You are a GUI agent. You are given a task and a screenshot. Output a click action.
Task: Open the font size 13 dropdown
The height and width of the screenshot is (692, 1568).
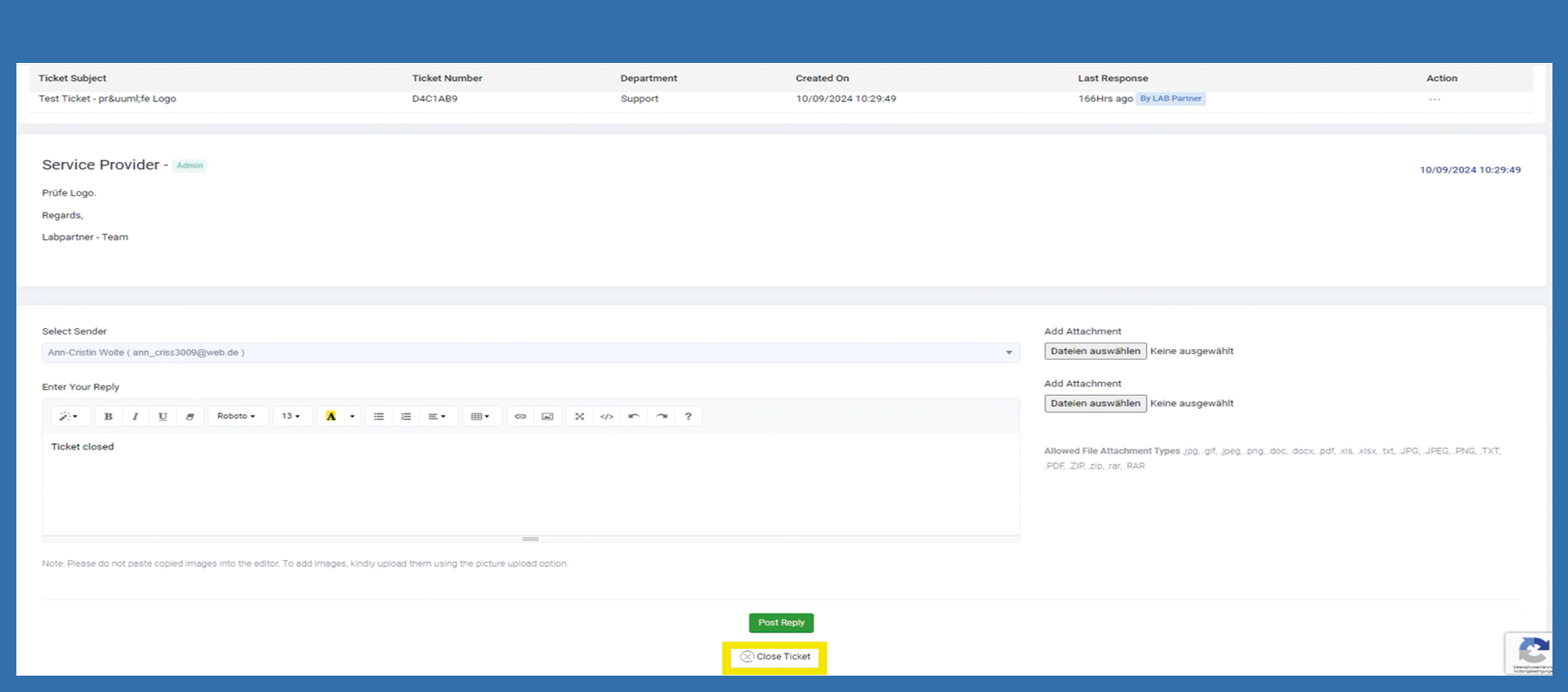[291, 416]
